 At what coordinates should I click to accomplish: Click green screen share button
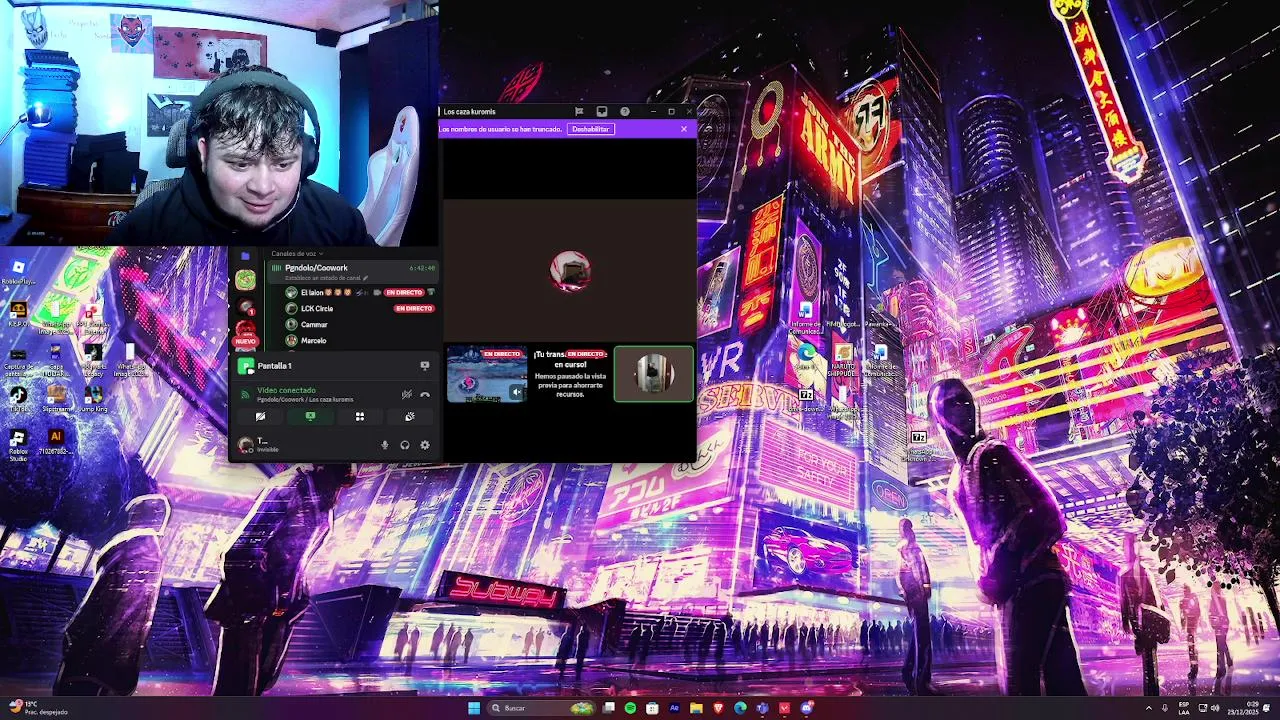pyautogui.click(x=310, y=417)
